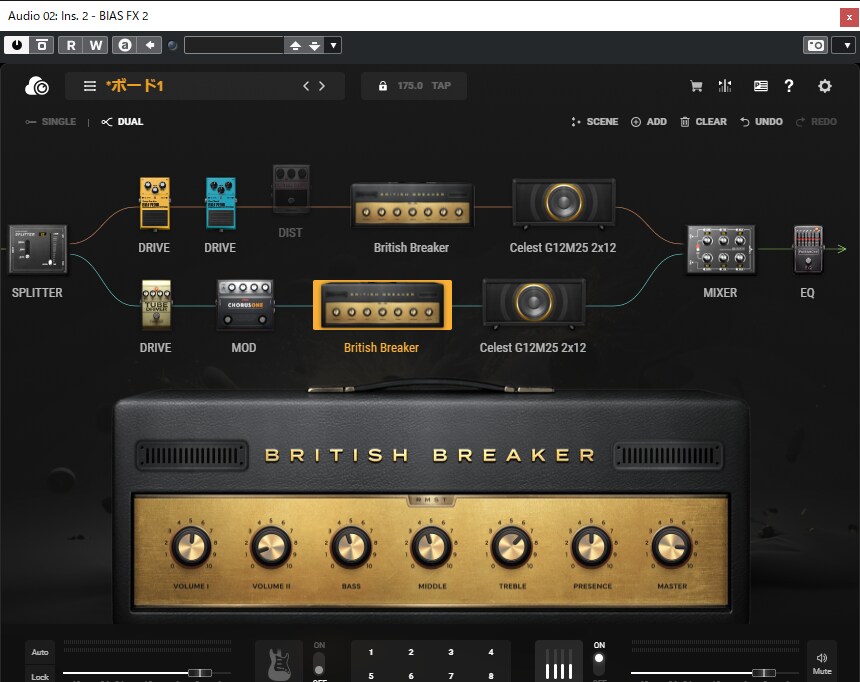
Task: Click the MASTER knob on amp
Action: tap(671, 547)
